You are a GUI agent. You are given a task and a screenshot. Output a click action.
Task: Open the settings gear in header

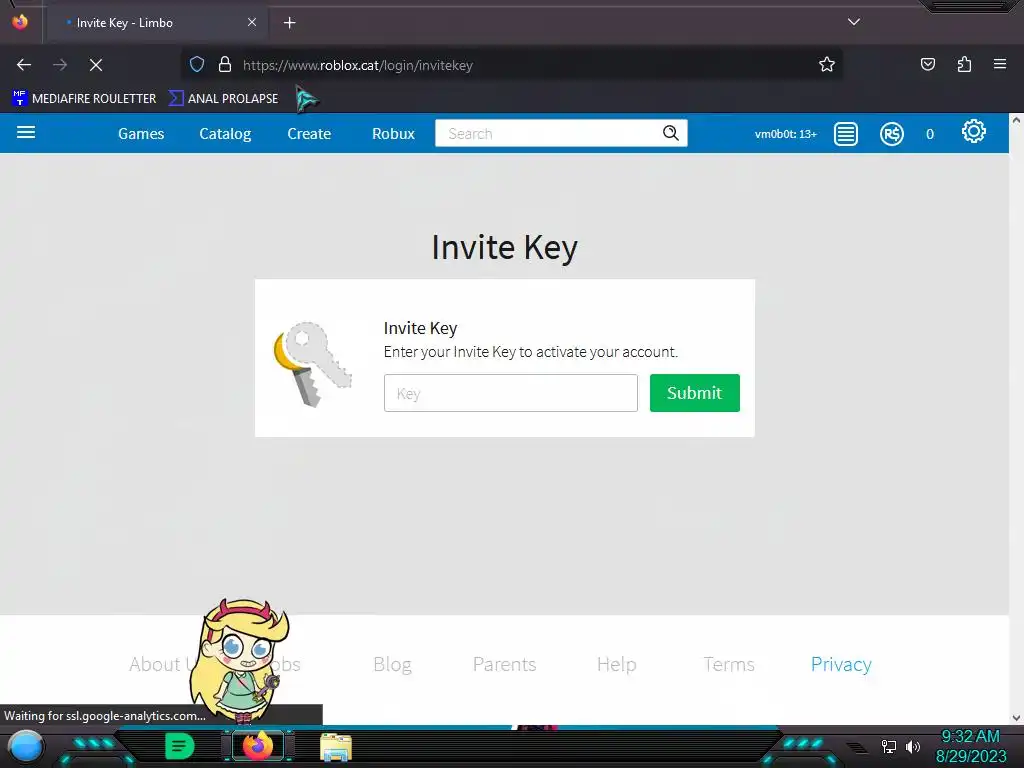coord(974,131)
